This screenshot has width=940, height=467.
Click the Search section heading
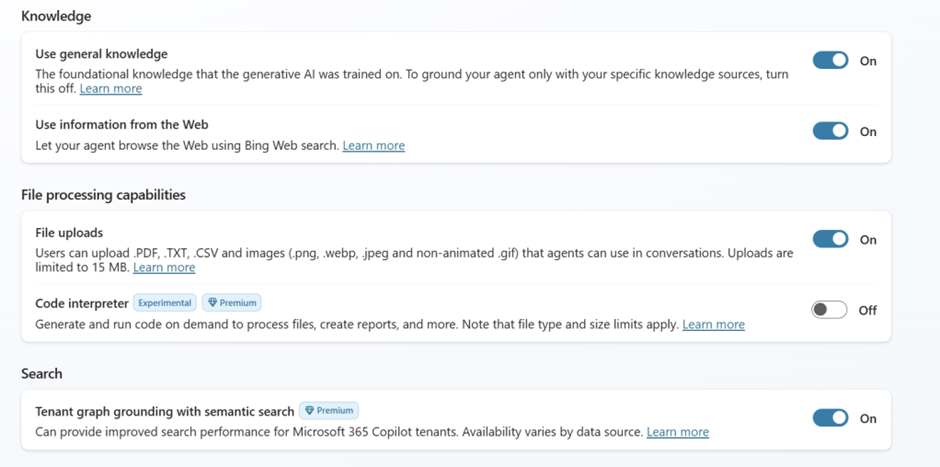[42, 373]
